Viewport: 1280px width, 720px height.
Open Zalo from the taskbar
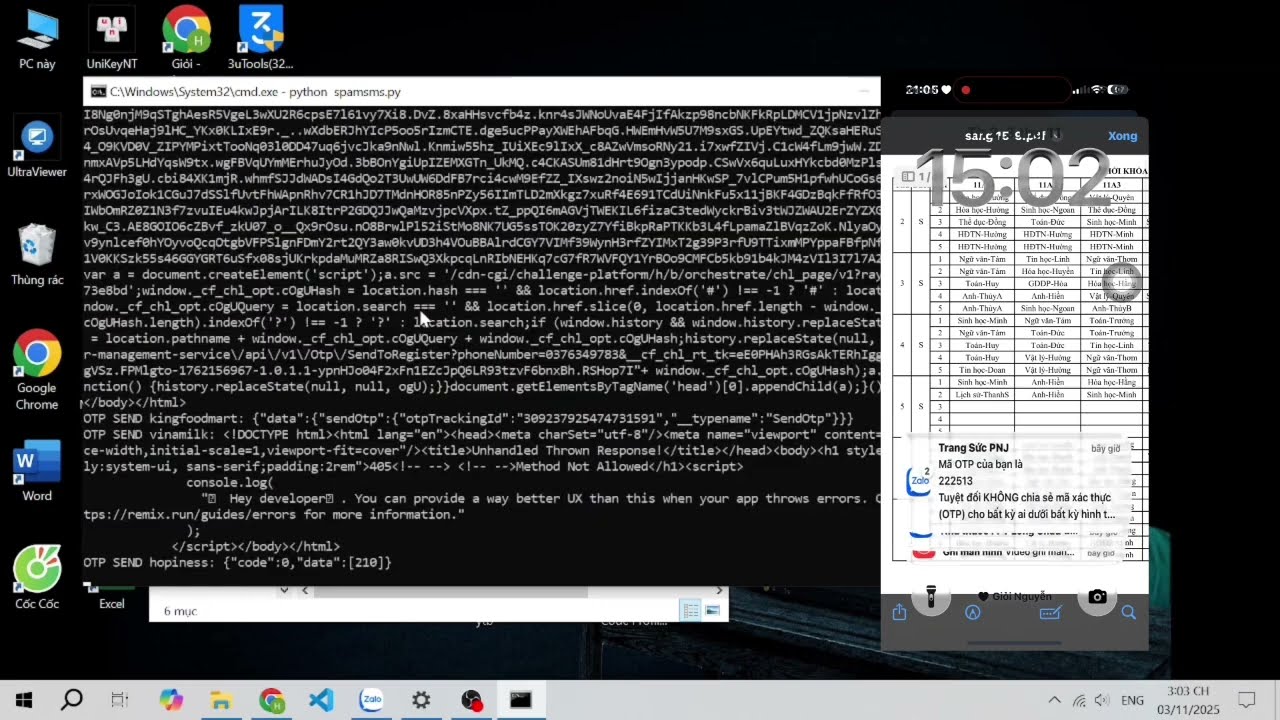tap(371, 700)
